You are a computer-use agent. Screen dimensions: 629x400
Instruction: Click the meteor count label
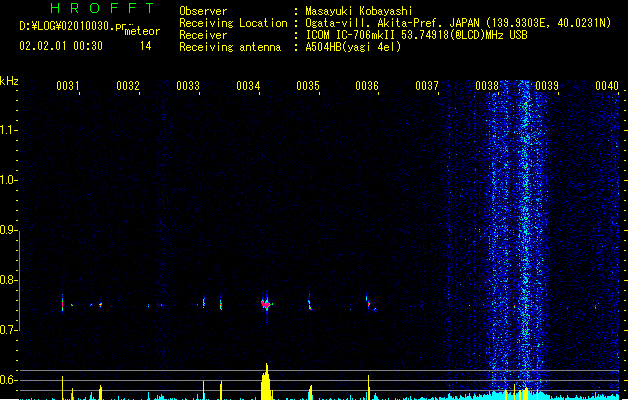click(x=142, y=31)
